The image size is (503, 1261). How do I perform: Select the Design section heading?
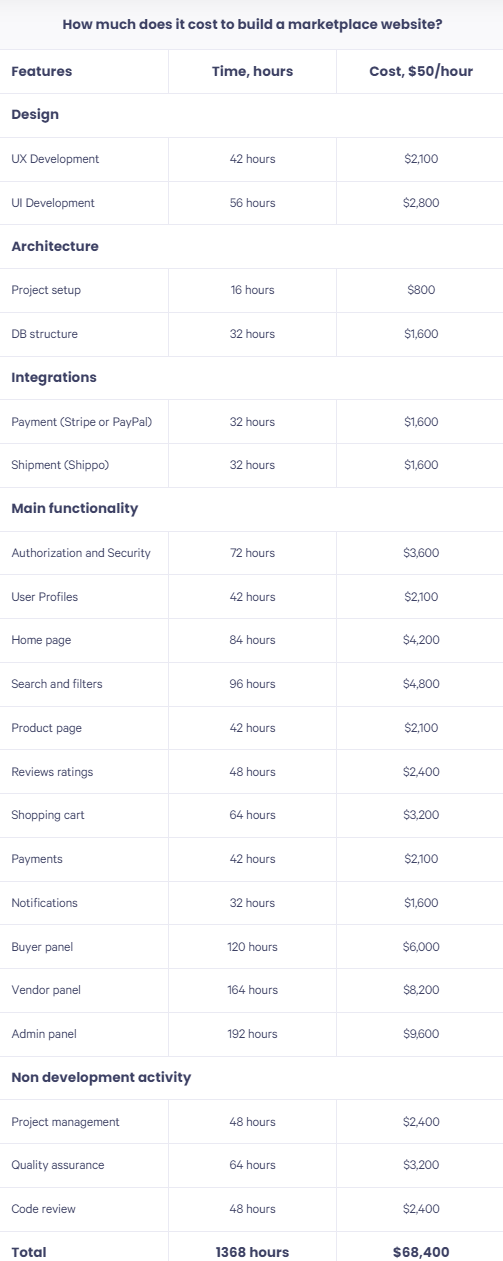tap(35, 115)
